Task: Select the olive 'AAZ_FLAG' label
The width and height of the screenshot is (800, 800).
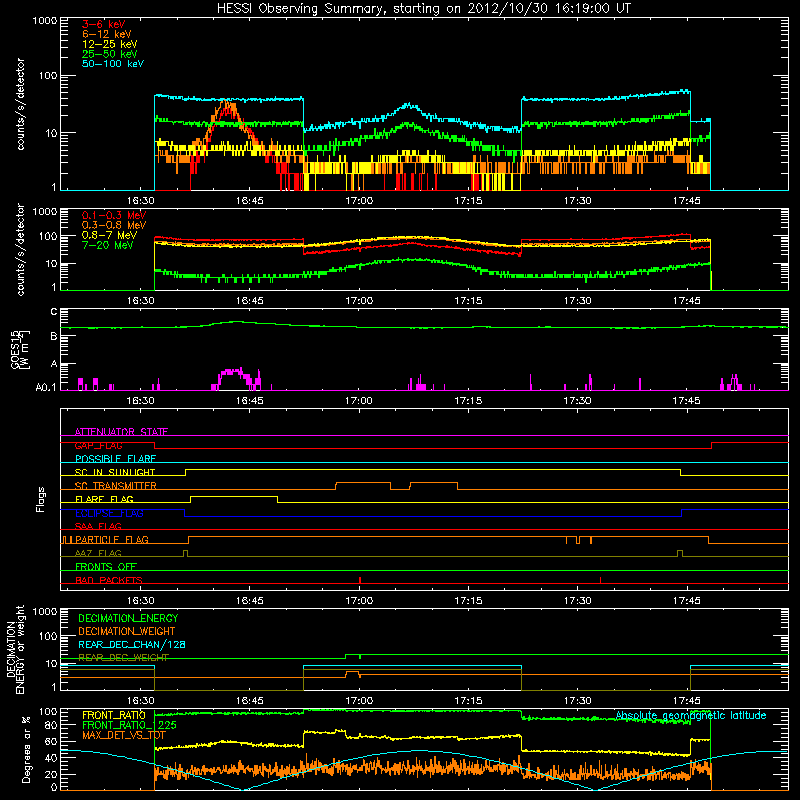Action: coord(98,553)
